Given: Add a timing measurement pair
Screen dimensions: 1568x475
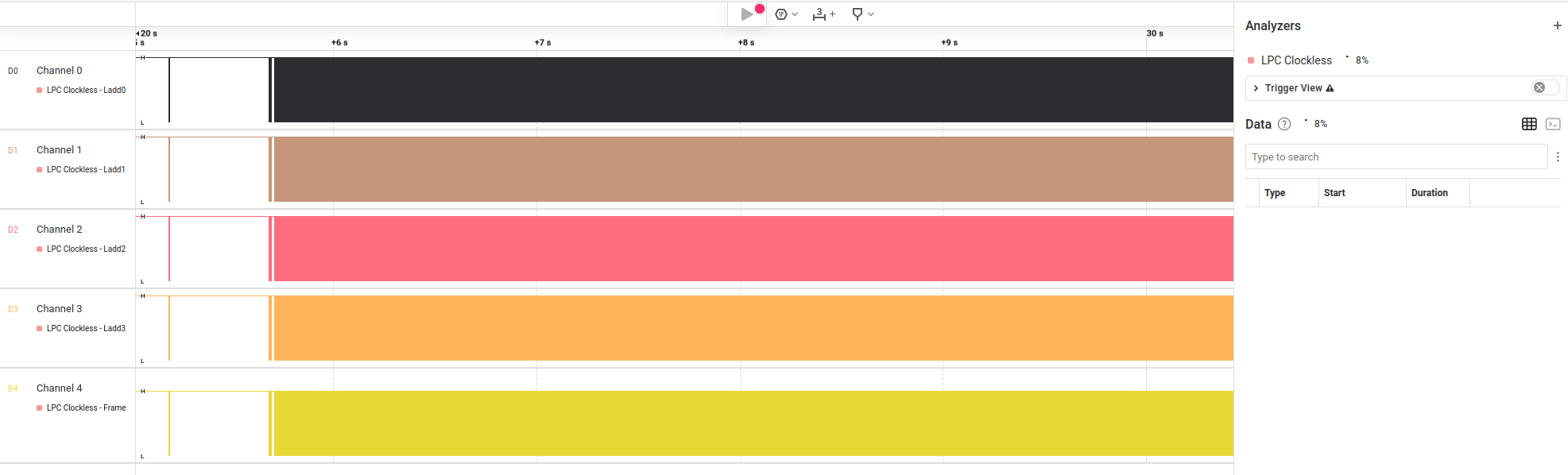Looking at the screenshot, I should (x=823, y=14).
